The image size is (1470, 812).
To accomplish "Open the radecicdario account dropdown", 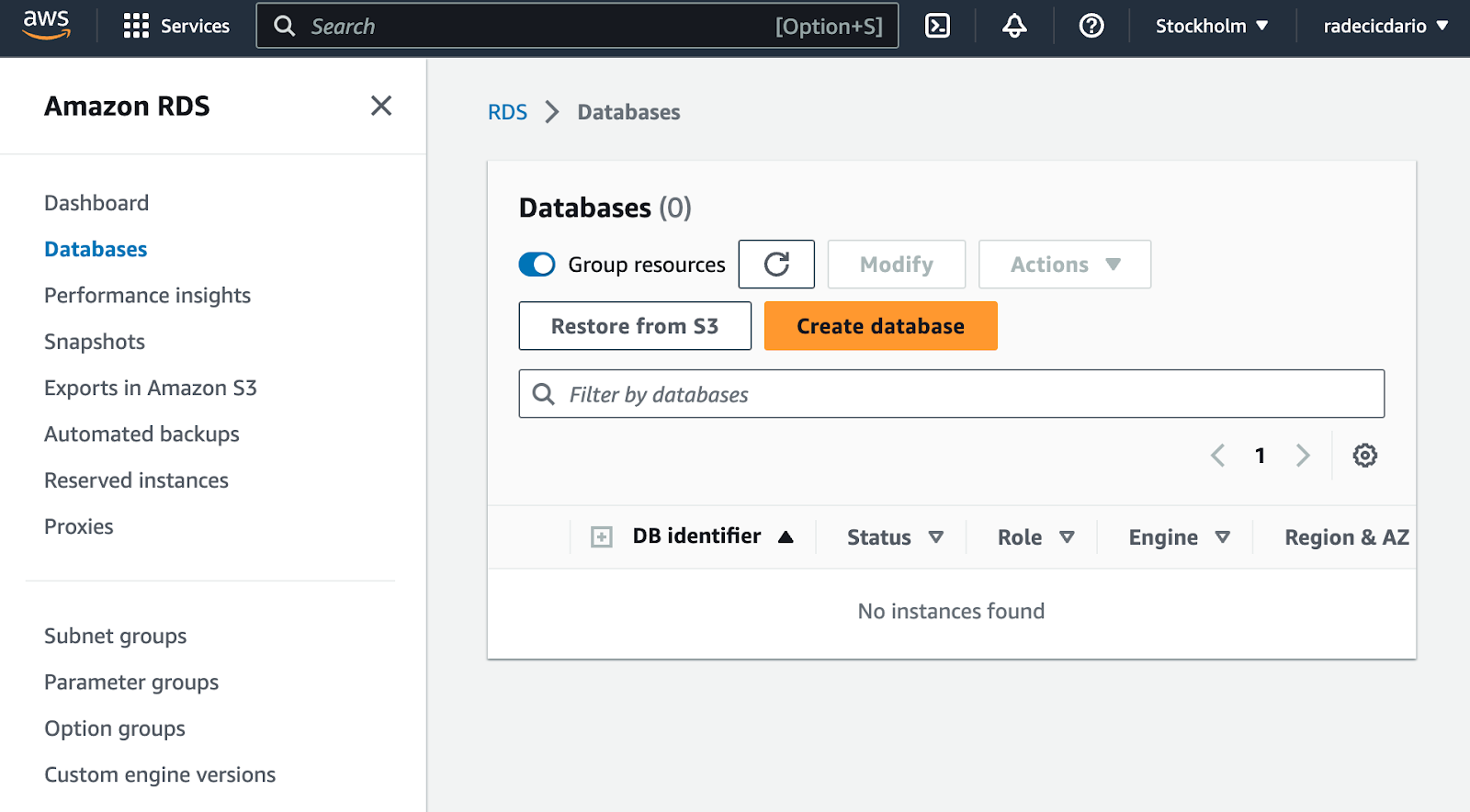I will [x=1385, y=26].
